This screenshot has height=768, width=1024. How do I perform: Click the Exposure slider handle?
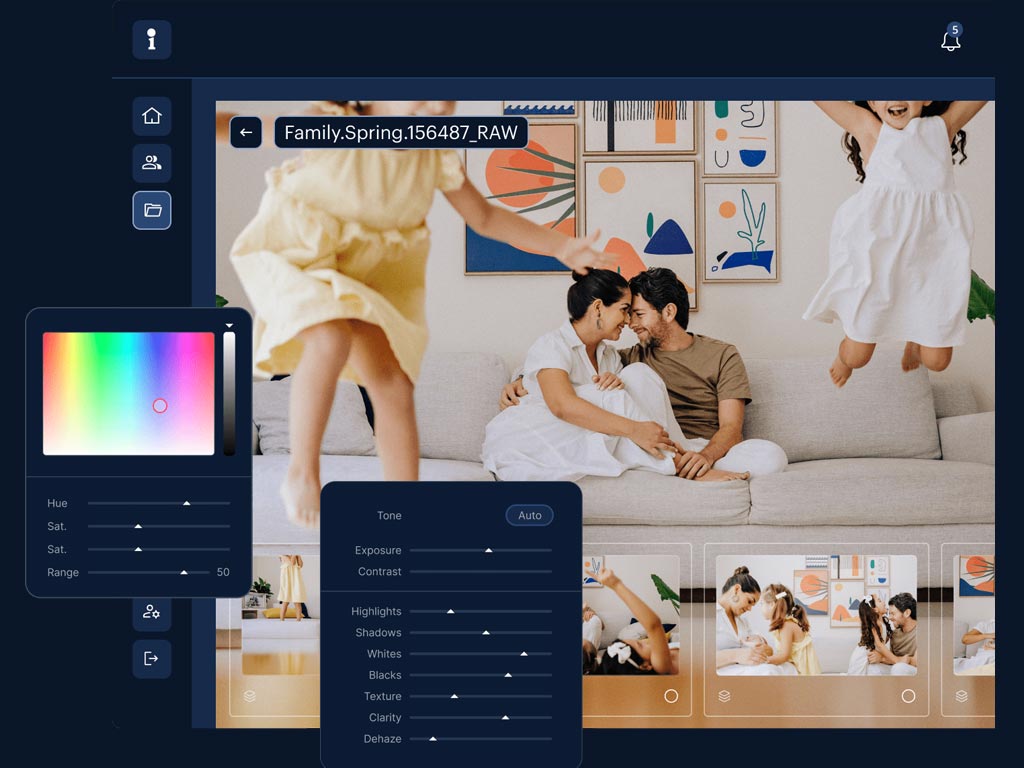point(489,550)
